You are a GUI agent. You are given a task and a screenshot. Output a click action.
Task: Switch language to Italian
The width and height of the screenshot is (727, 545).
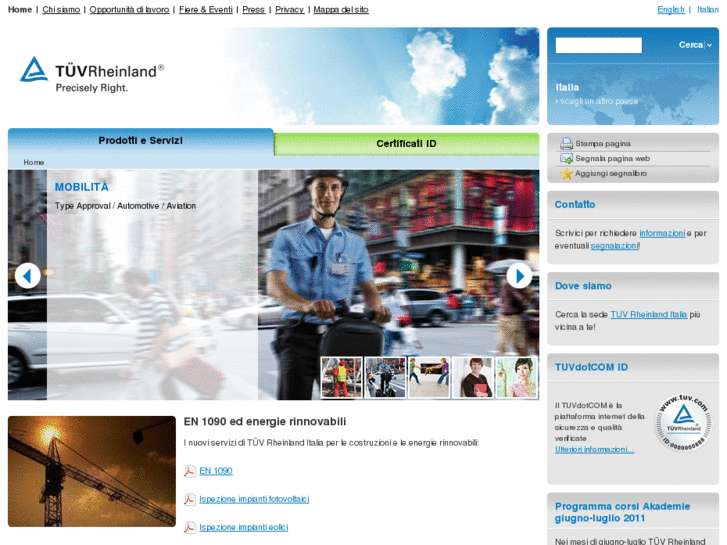click(708, 9)
